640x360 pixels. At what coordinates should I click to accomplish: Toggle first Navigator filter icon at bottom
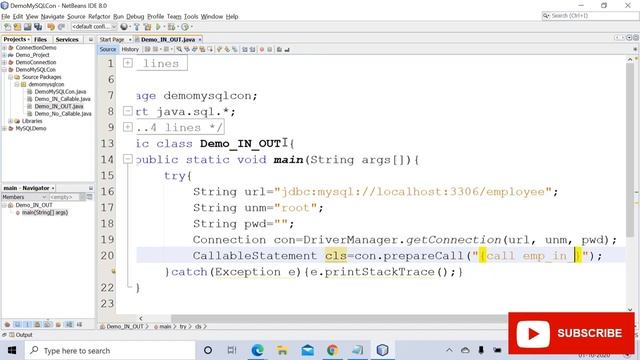(x=7, y=324)
